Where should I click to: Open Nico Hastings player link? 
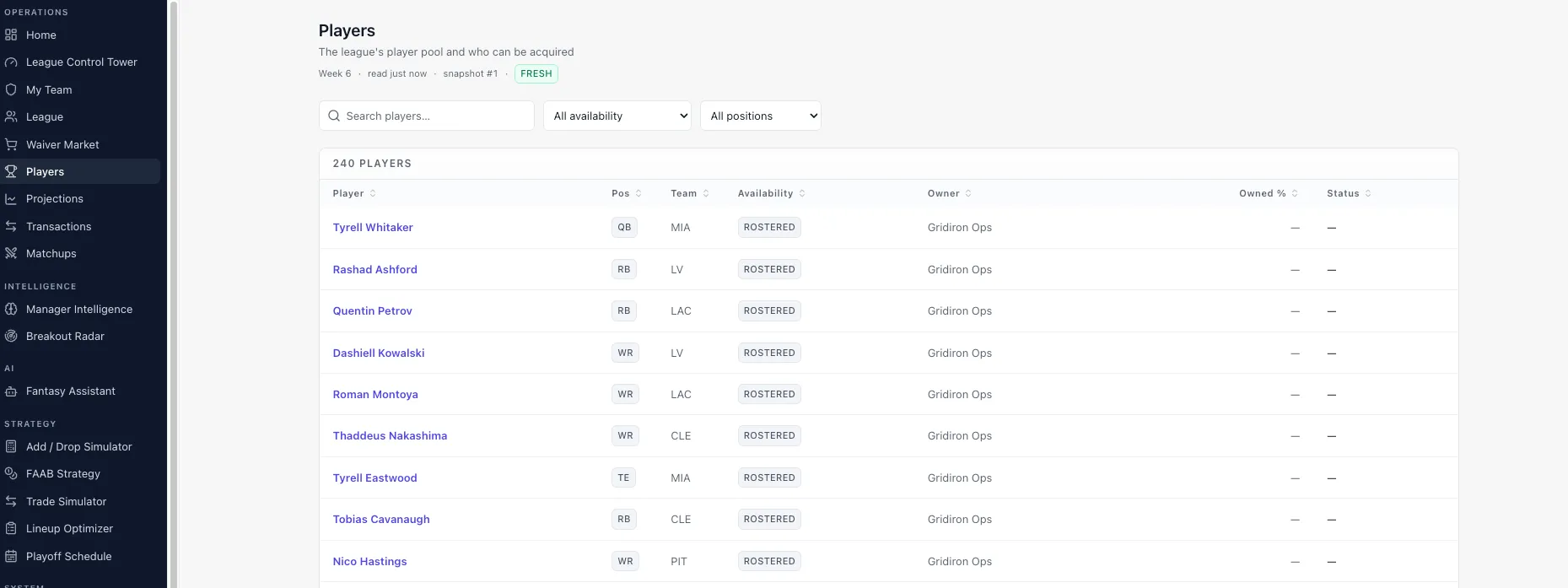(369, 561)
